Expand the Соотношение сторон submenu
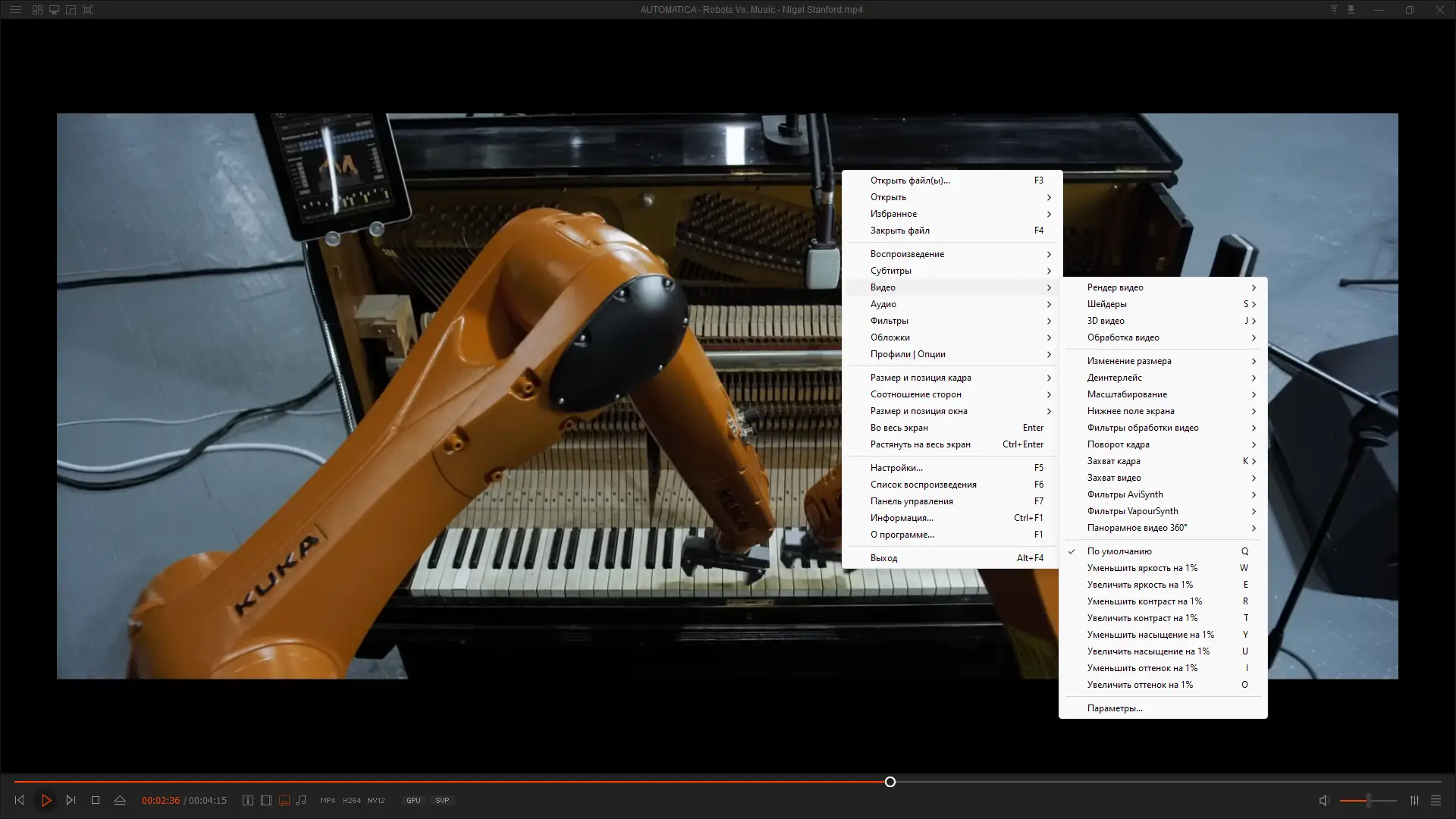Viewport: 1456px width, 819px height. [x=917, y=394]
